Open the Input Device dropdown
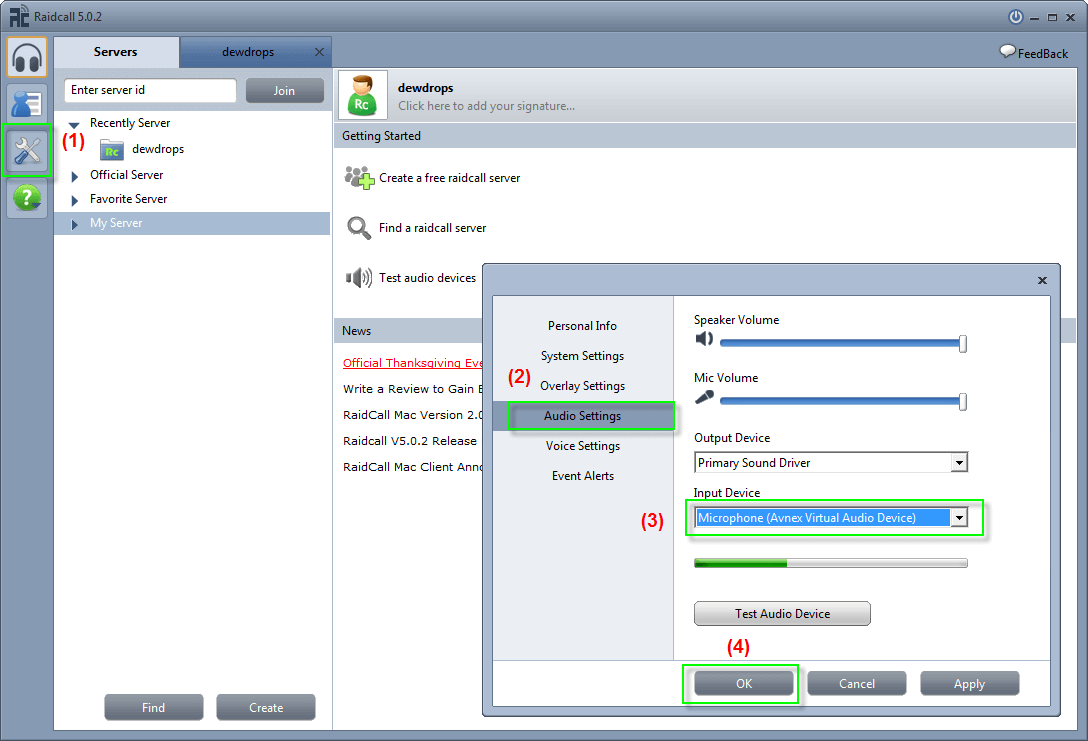The image size is (1088, 741). coord(959,518)
